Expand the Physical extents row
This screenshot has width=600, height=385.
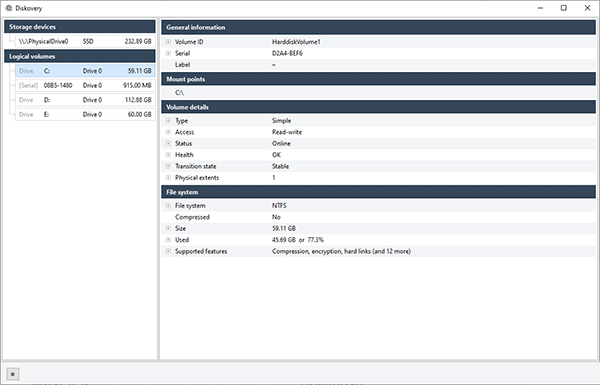(x=168, y=178)
